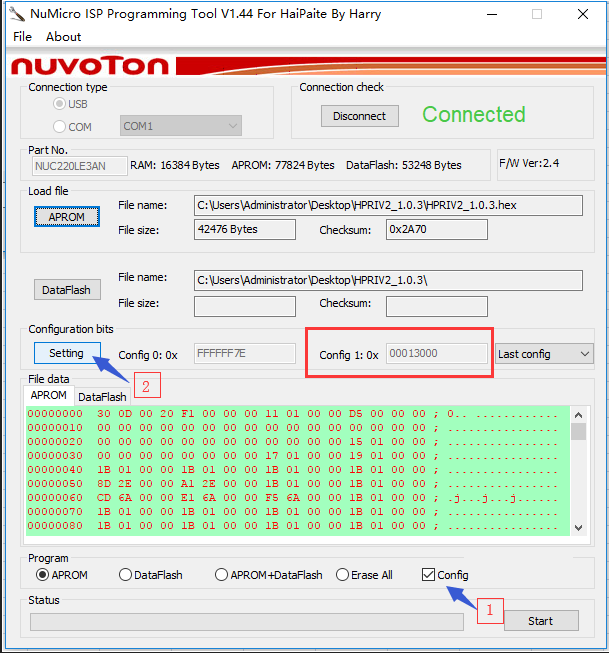Click the file data scroll down arrow
Screen dimensions: 609x653
578,528
